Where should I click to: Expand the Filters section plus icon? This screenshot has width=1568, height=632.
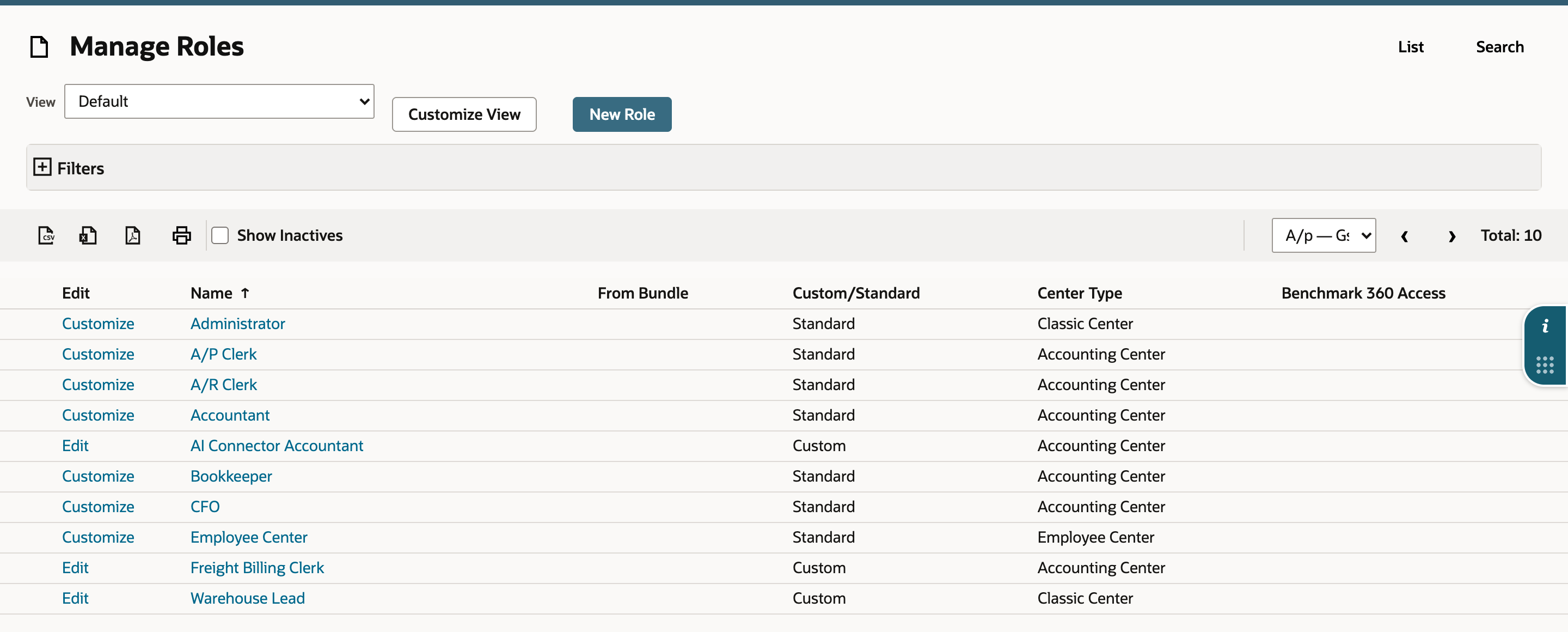point(42,167)
